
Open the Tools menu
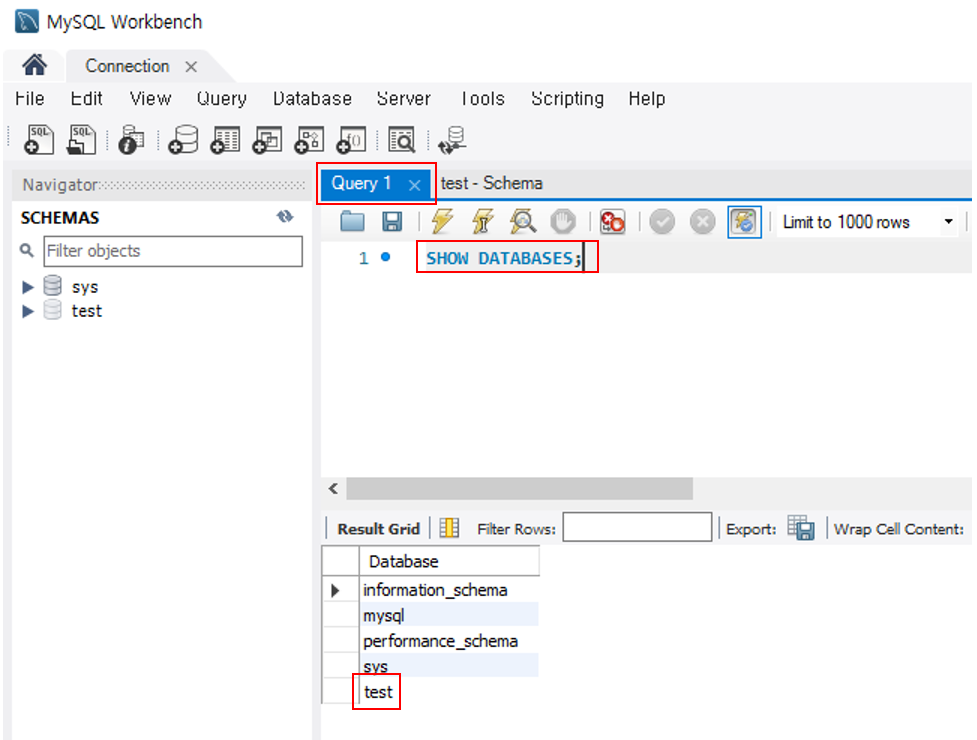(483, 98)
